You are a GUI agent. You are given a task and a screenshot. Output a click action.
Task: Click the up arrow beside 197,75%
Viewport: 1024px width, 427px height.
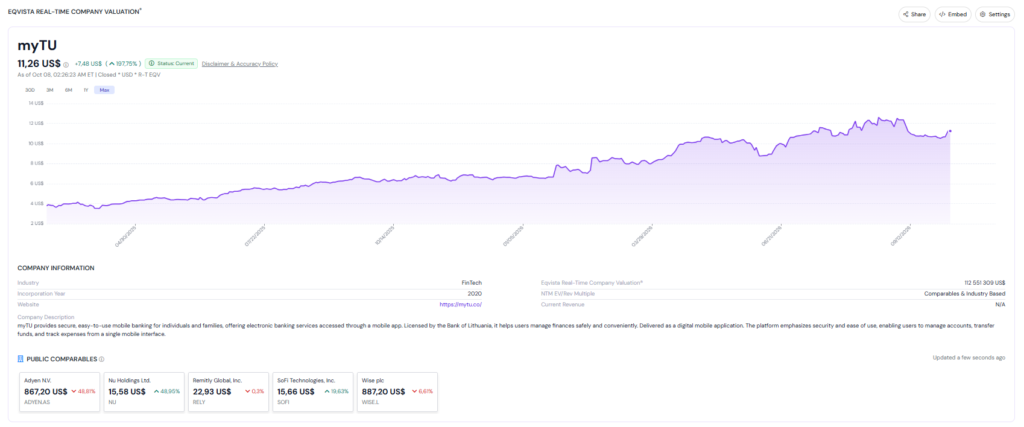click(112, 64)
